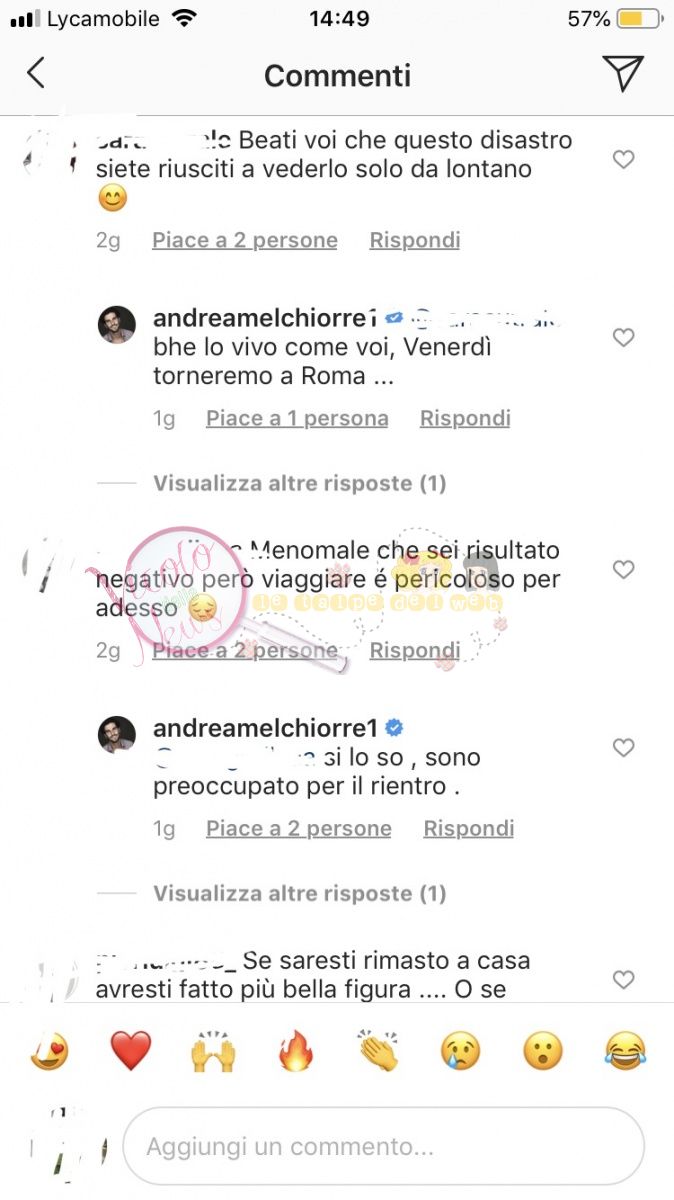674x1200 pixels.
Task: Like the 'Menomale che sei risultato negativo' comment
Action: coord(624,570)
